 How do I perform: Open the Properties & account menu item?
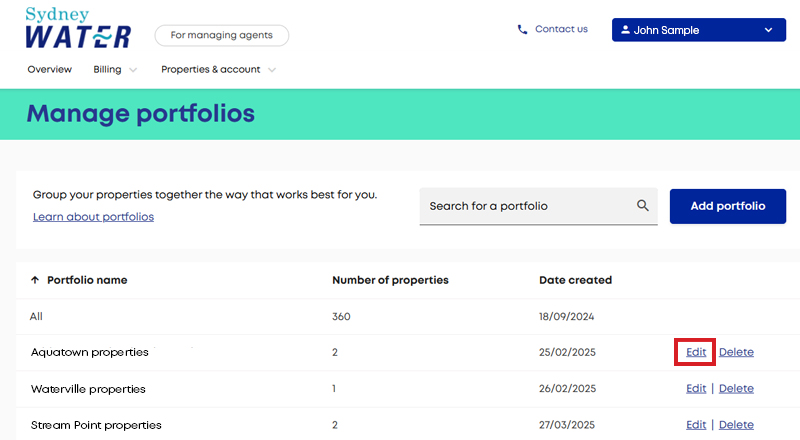coord(211,69)
